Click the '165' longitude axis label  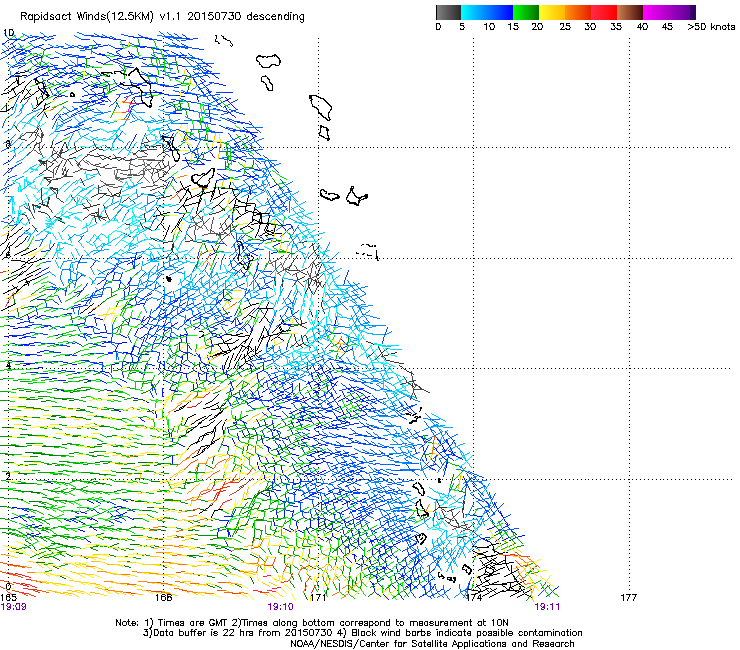[8, 598]
